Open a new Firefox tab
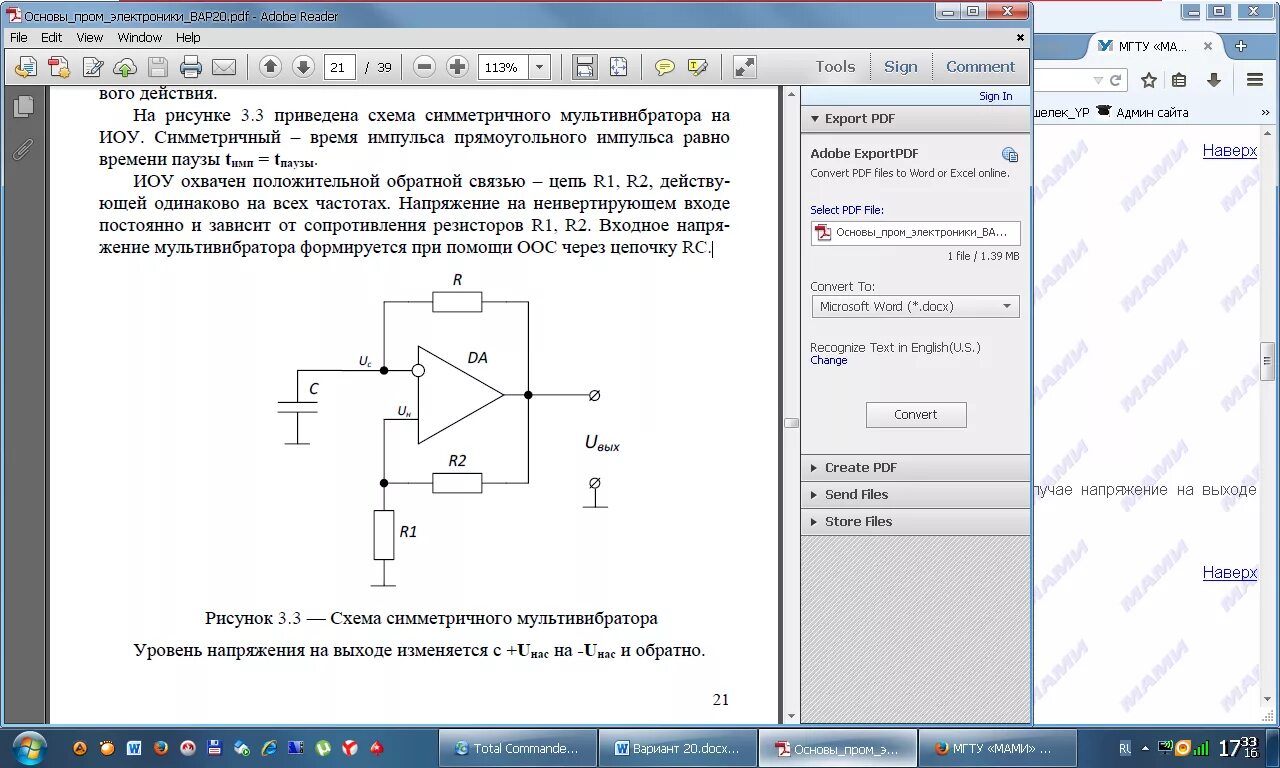Viewport: 1280px width, 768px height. click(x=1241, y=46)
